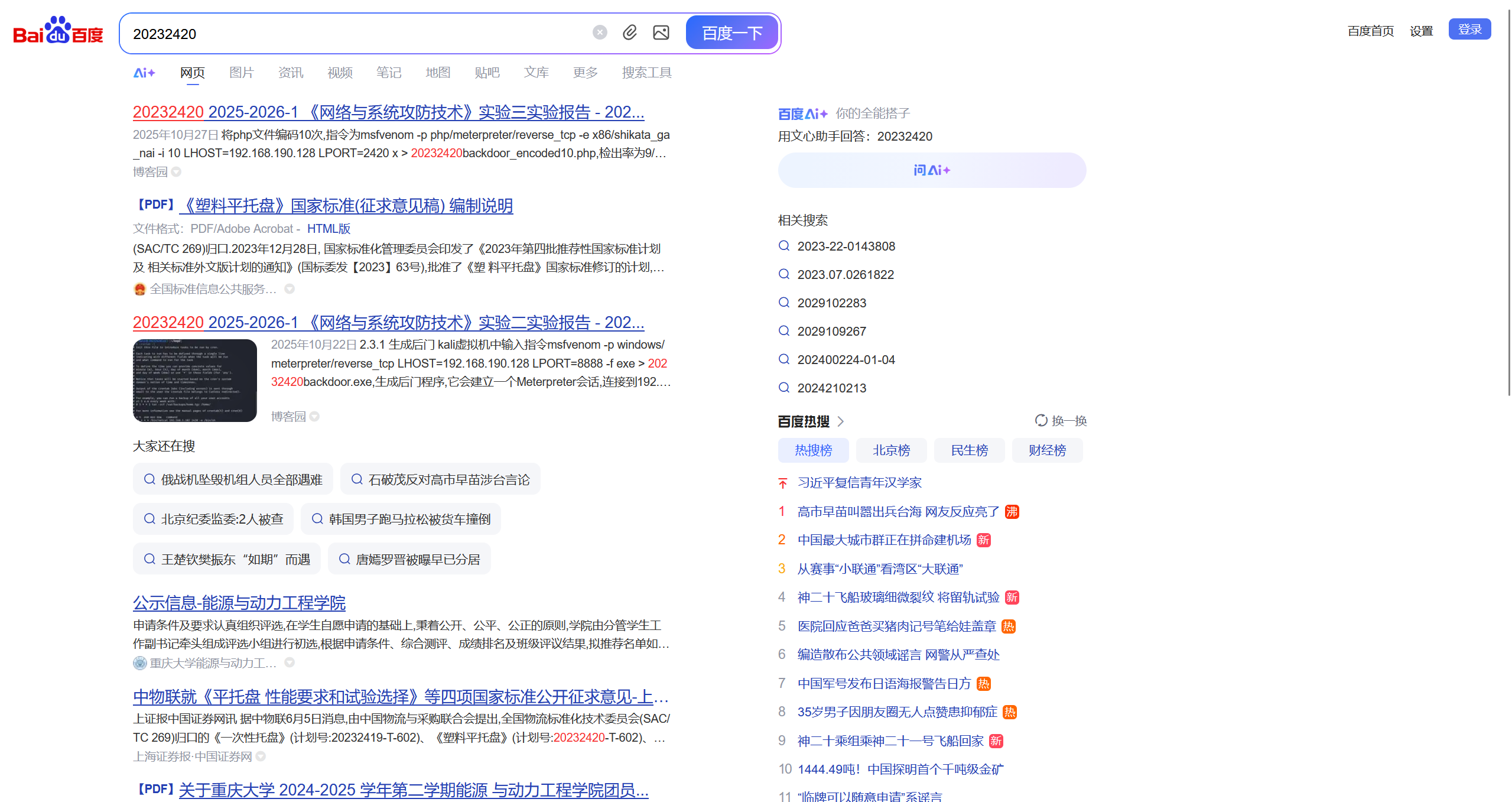Screen dimensions: 1512x802
Task: Refresh hot searches with 换一换 icon
Action: click(x=1042, y=420)
